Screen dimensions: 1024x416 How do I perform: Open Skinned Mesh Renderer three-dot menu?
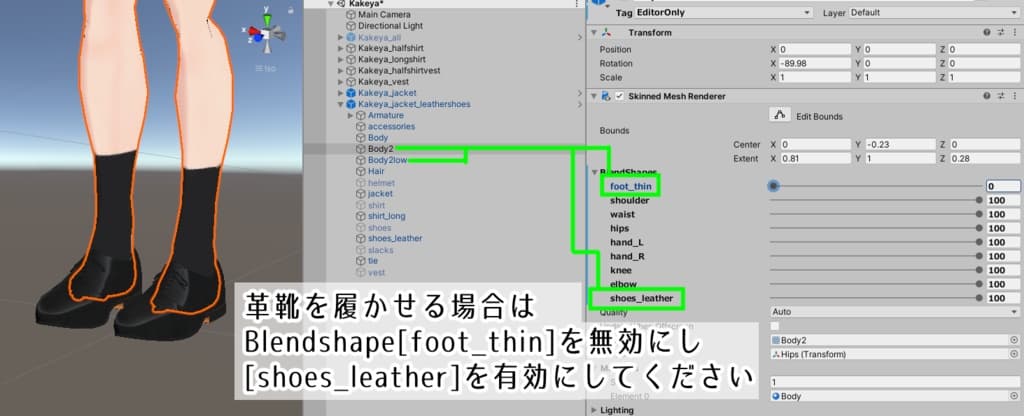(x=1014, y=96)
